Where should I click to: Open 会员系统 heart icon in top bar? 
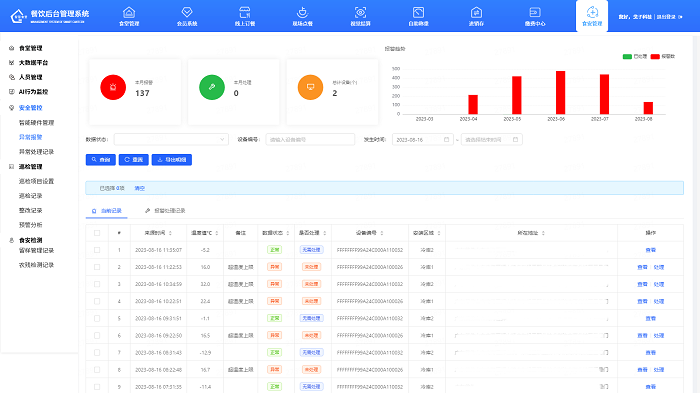(x=187, y=13)
